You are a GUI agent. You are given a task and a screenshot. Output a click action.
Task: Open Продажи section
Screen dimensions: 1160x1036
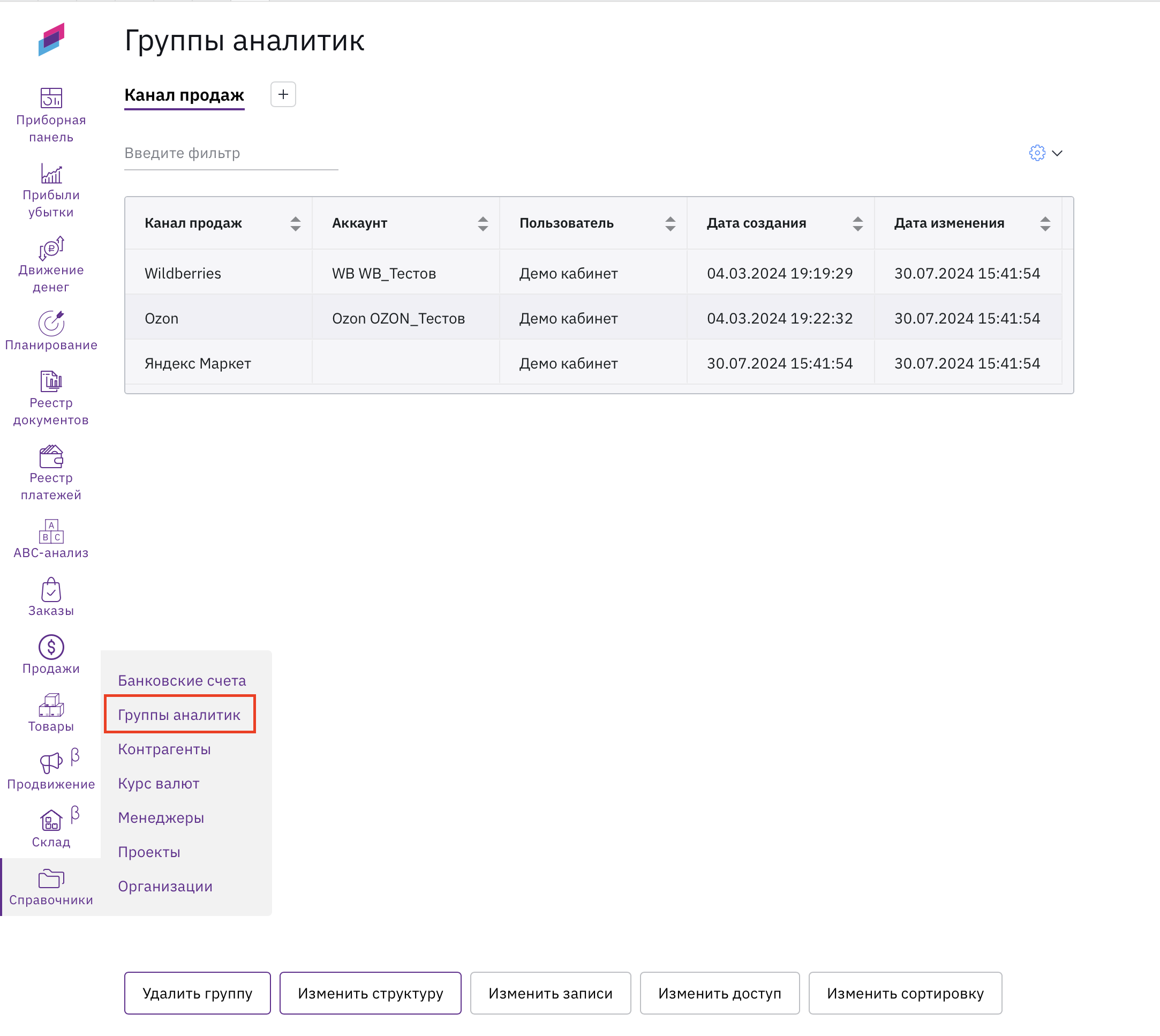(51, 656)
